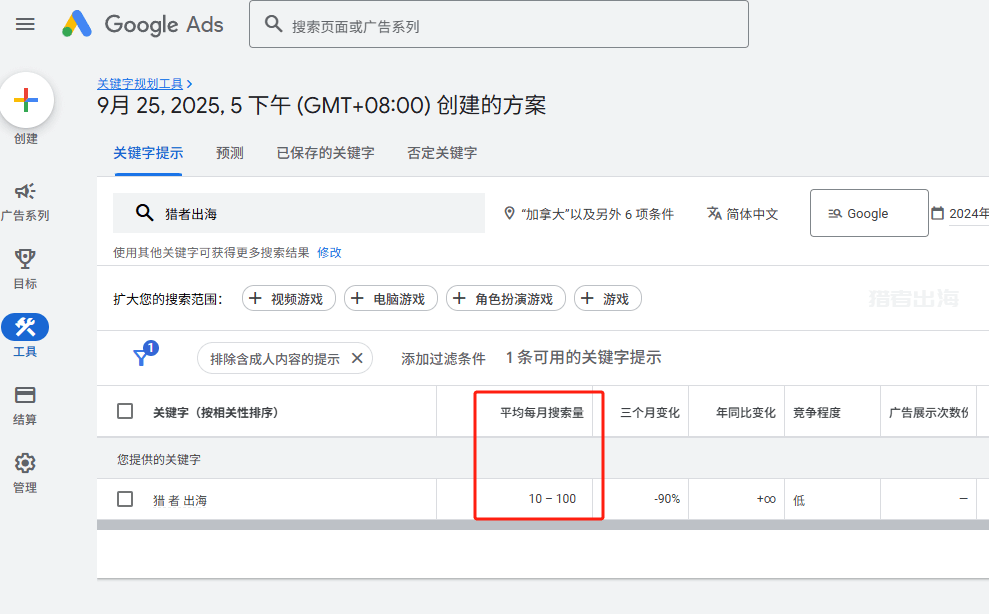Image resolution: width=989 pixels, height=614 pixels.
Task: Click the magnifier icon in top search bar
Action: [x=273, y=24]
